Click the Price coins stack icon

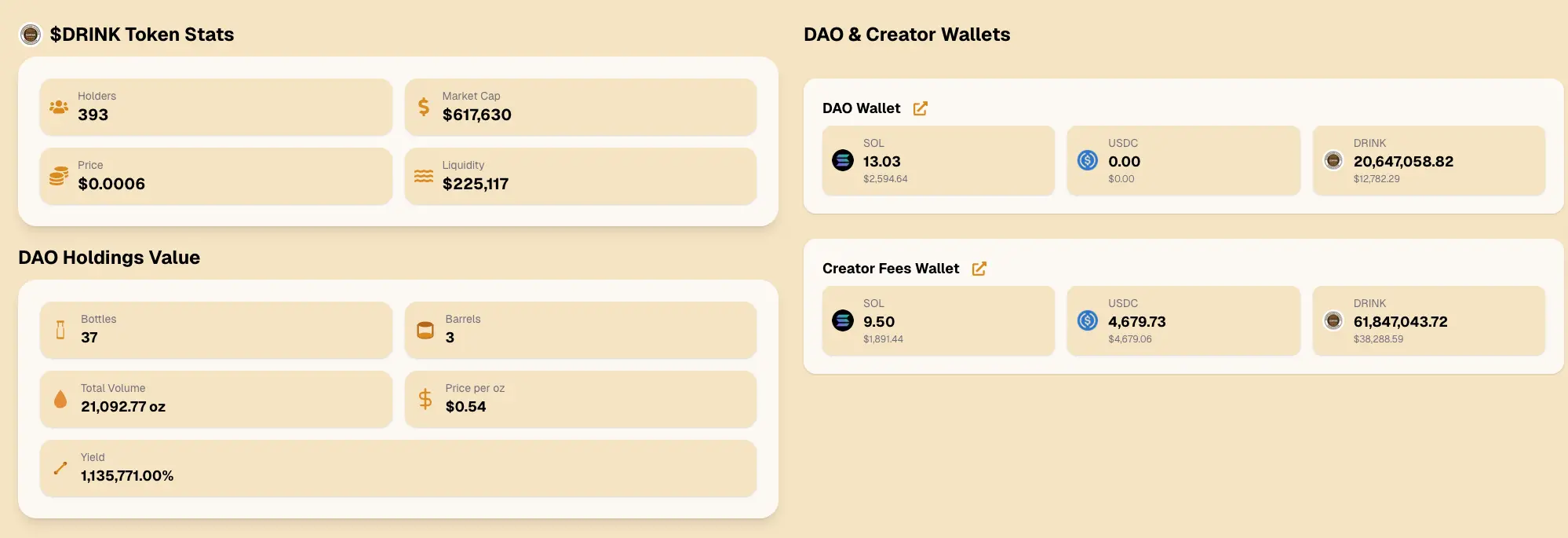59,176
